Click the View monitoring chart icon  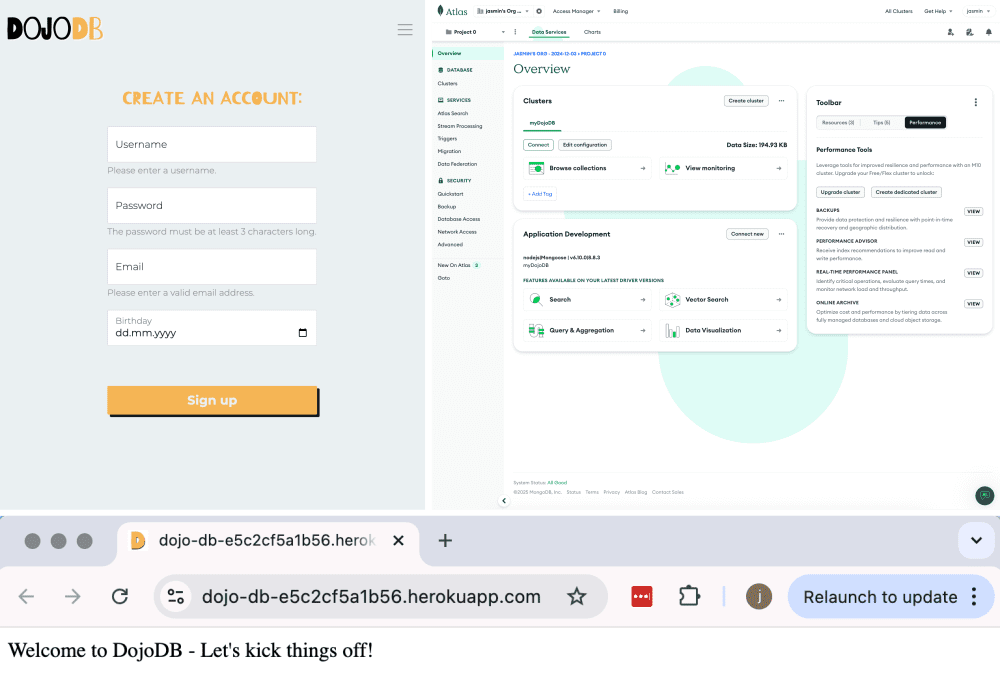pyautogui.click(x=672, y=168)
